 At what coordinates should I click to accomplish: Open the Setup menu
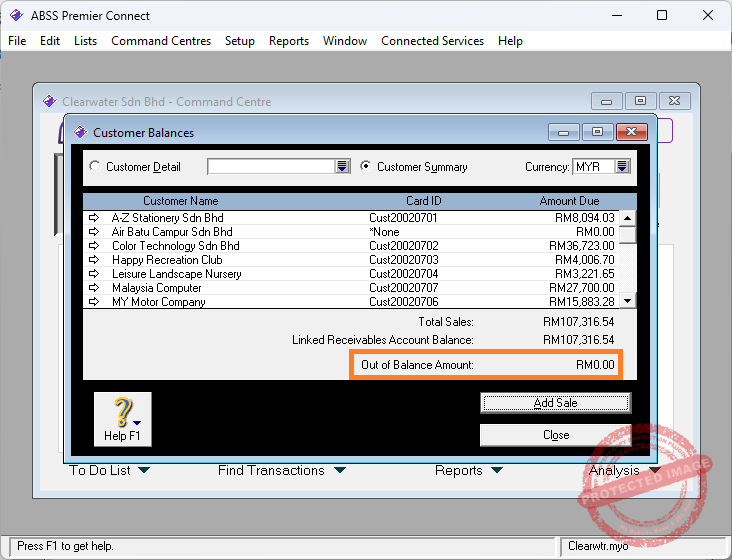pos(240,41)
